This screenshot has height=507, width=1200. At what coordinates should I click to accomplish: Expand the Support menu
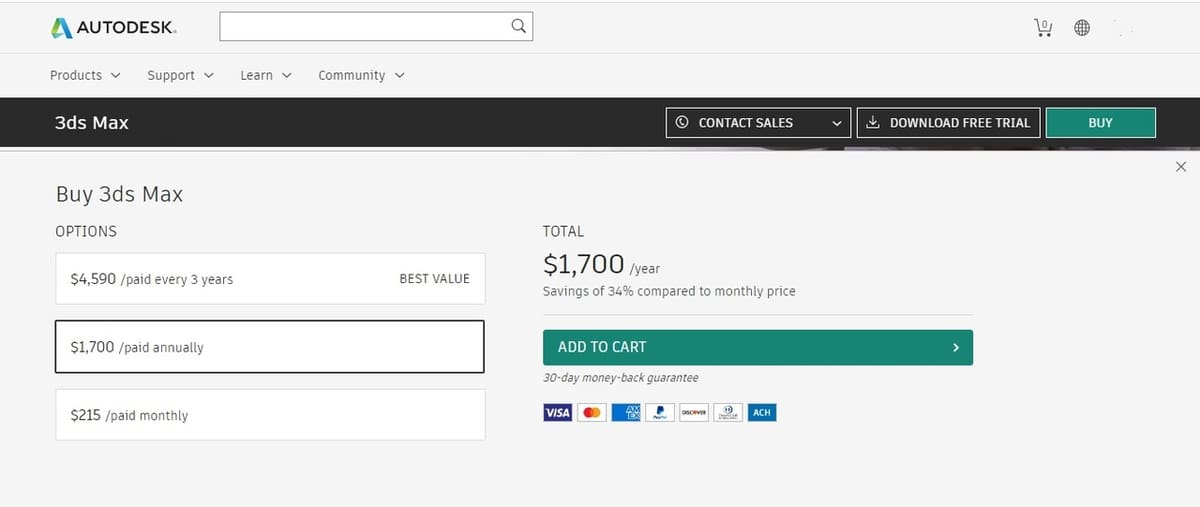coord(180,75)
